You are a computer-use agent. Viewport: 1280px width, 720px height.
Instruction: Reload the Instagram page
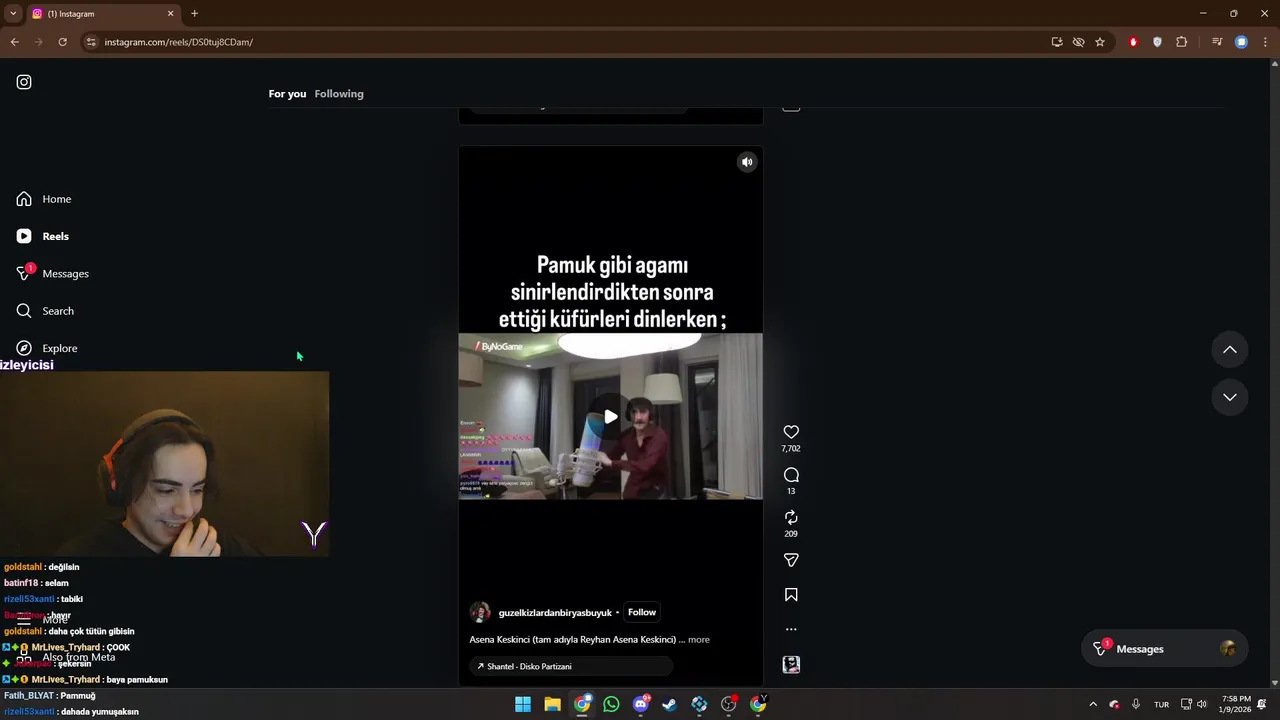(62, 42)
